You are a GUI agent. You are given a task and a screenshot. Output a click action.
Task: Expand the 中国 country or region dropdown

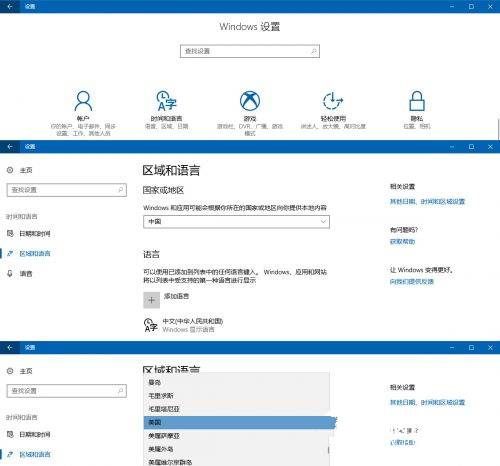click(x=236, y=222)
